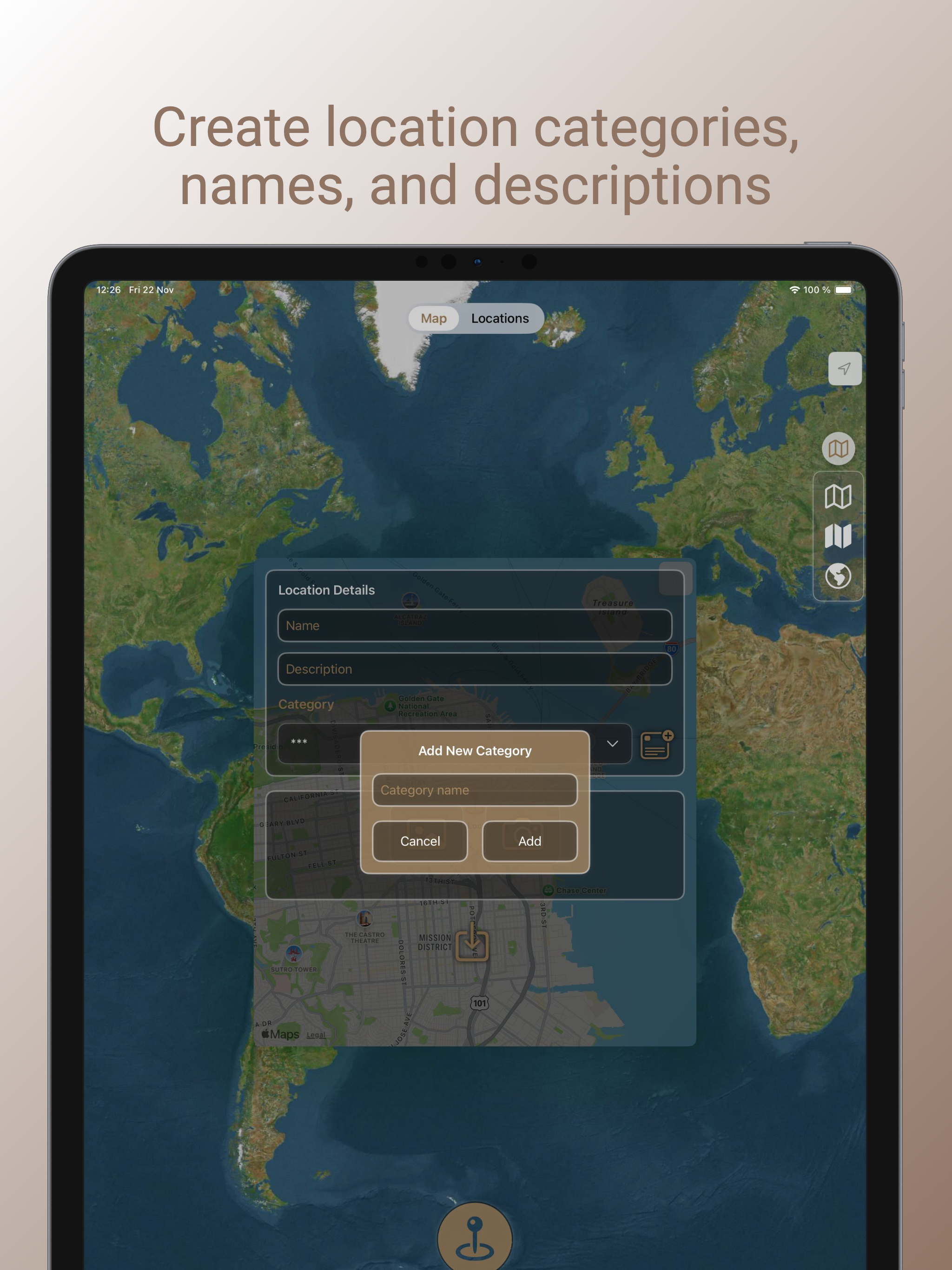Expand the category dropdown chevron
The width and height of the screenshot is (952, 1270).
(x=612, y=743)
